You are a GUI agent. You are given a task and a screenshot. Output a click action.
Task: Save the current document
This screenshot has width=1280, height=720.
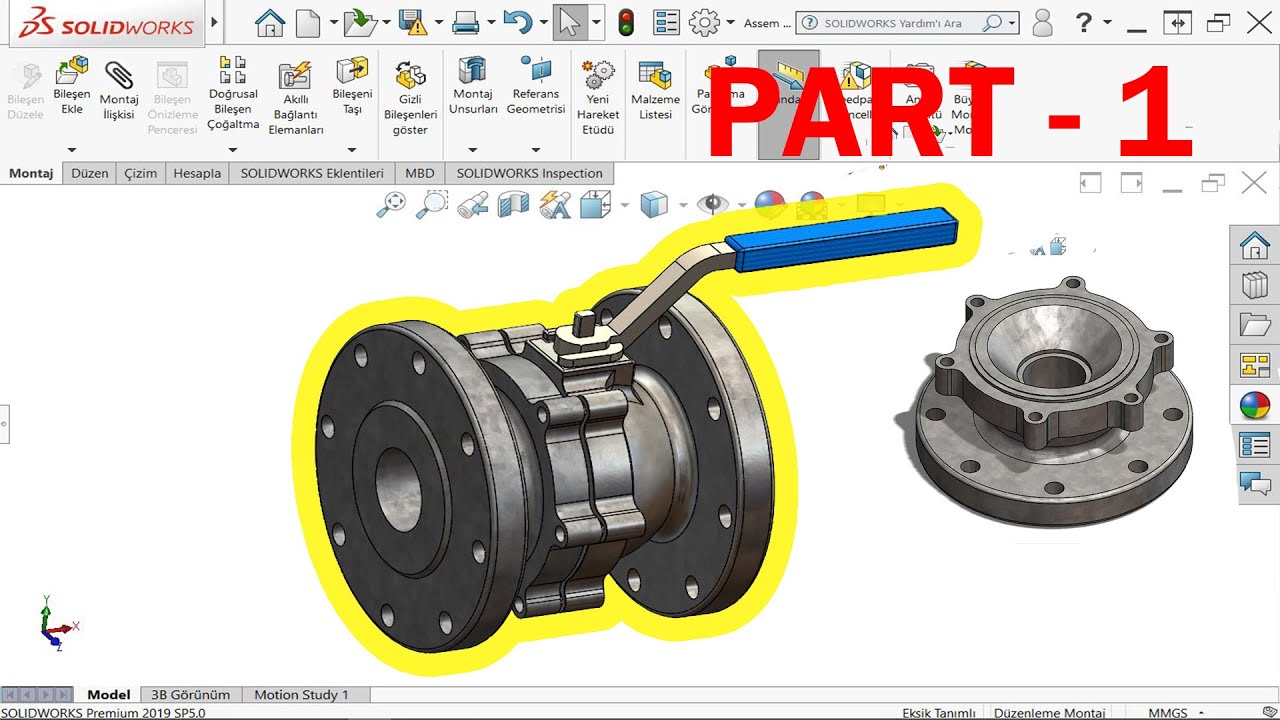click(412, 22)
